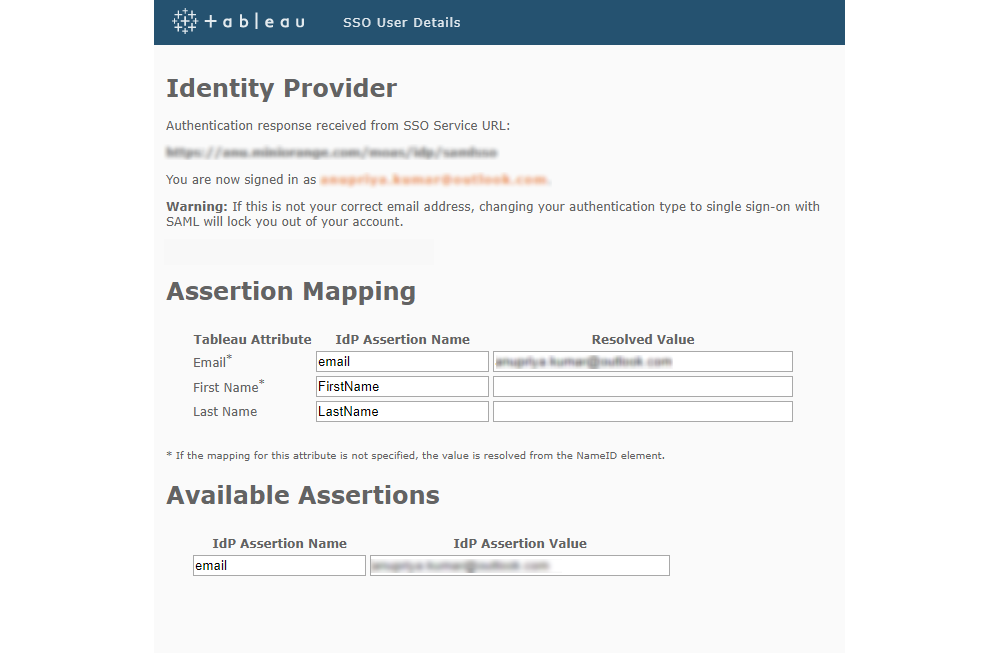This screenshot has width=1000, height=654.
Task: Click the email field under Available Assertions
Action: [279, 566]
